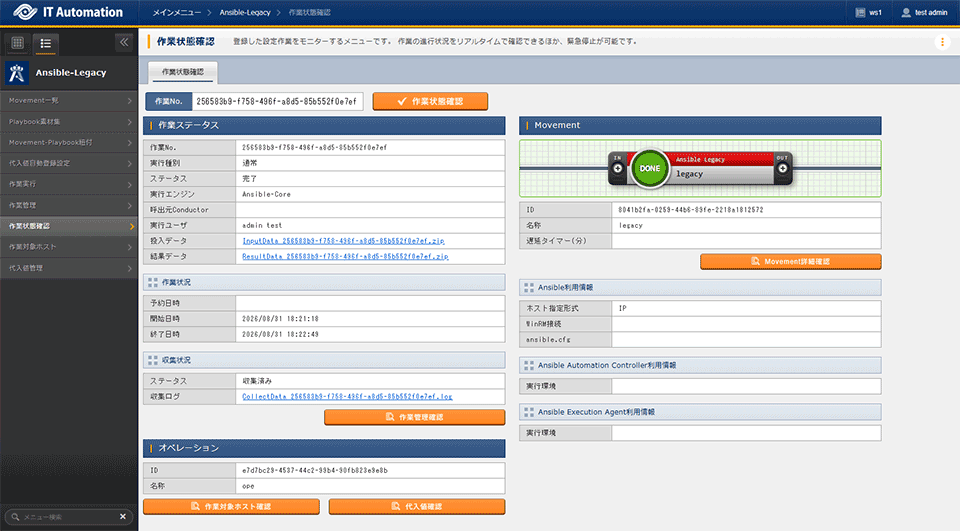This screenshot has width=960, height=531.
Task: Select the 実行ユーザ value admin test
Action: (262, 225)
